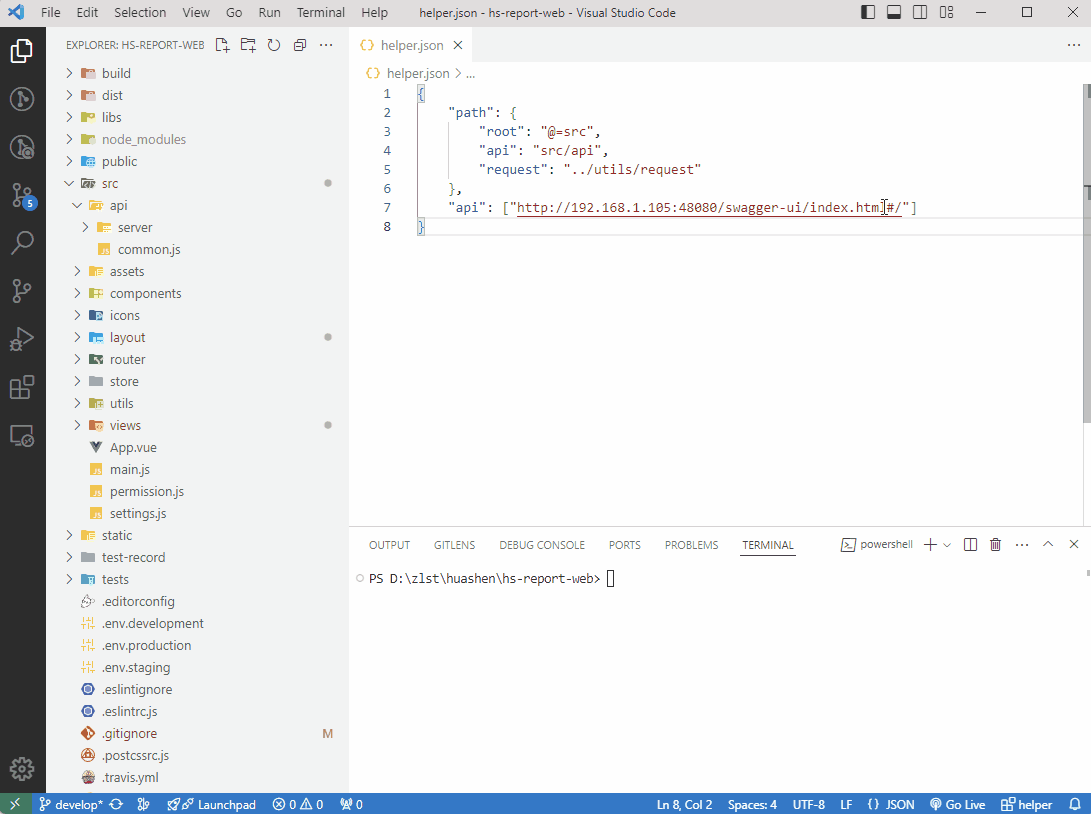
Task: Open the Search view icon
Action: [22, 242]
